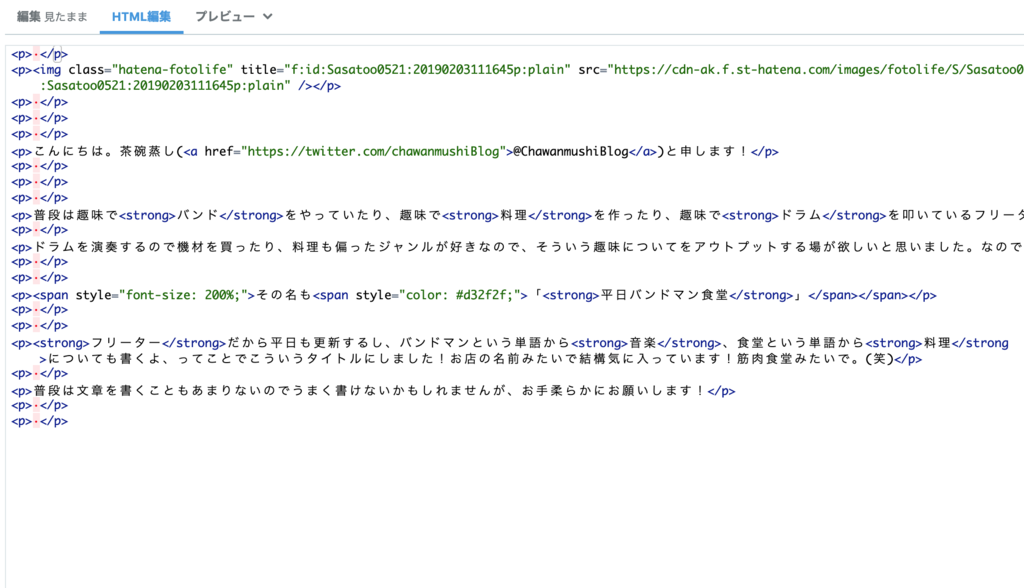Click the font-size: 200% style value
The height and width of the screenshot is (588, 1024).
coord(187,295)
